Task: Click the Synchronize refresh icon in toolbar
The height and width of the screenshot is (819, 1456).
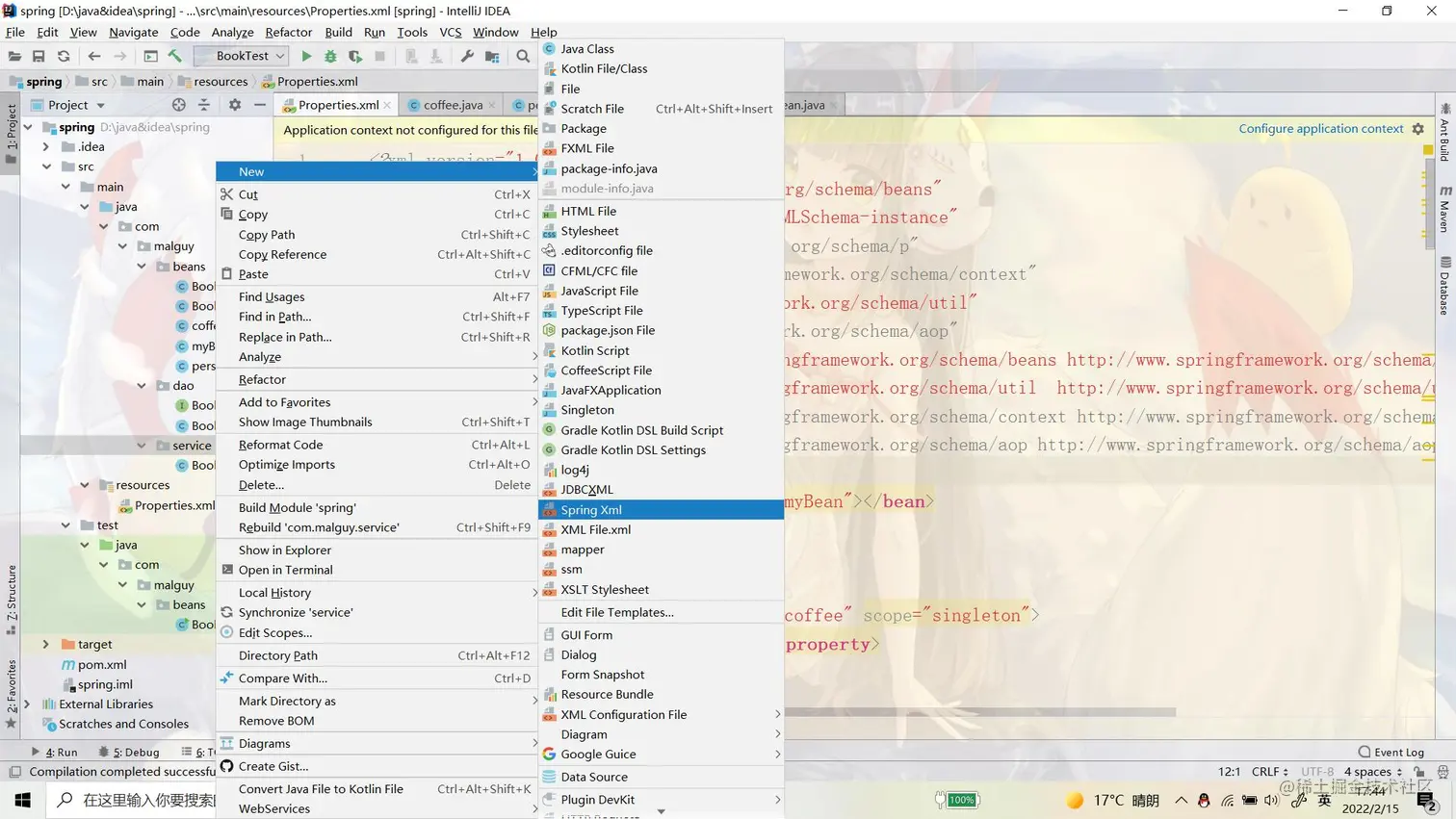Action: 64,56
